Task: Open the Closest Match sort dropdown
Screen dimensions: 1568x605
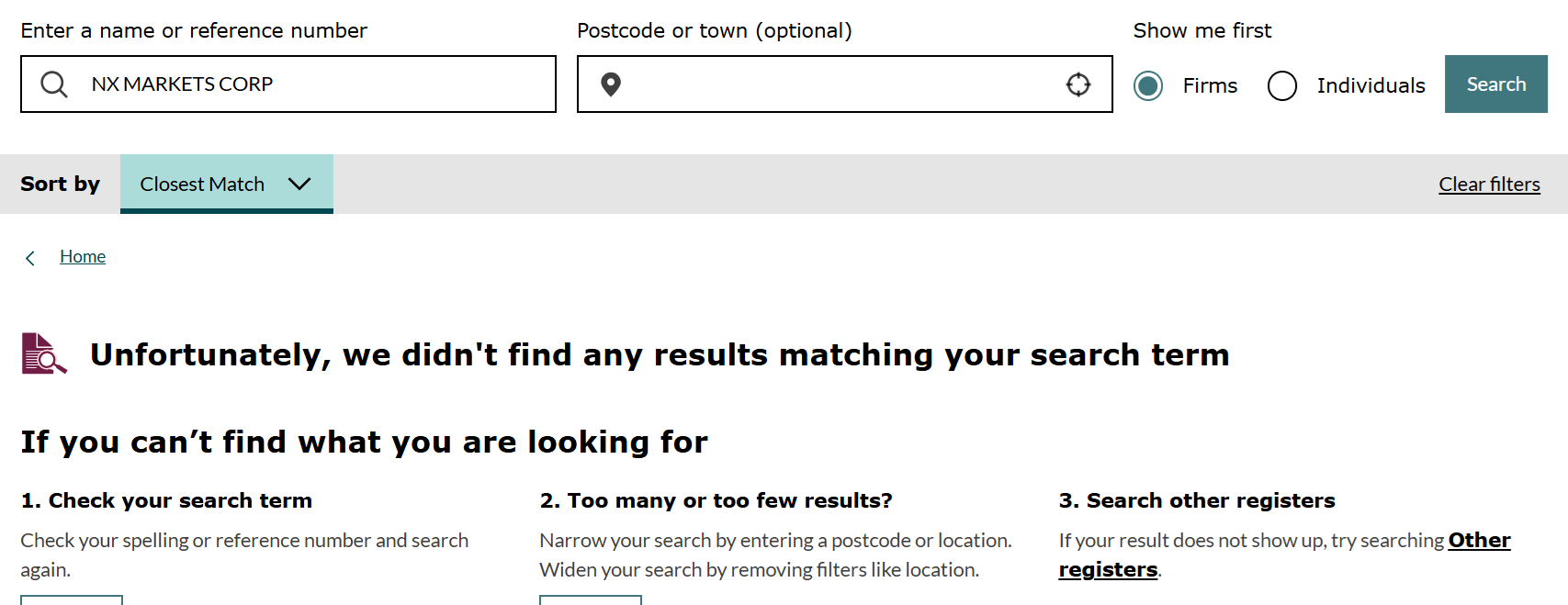Action: coord(227,184)
